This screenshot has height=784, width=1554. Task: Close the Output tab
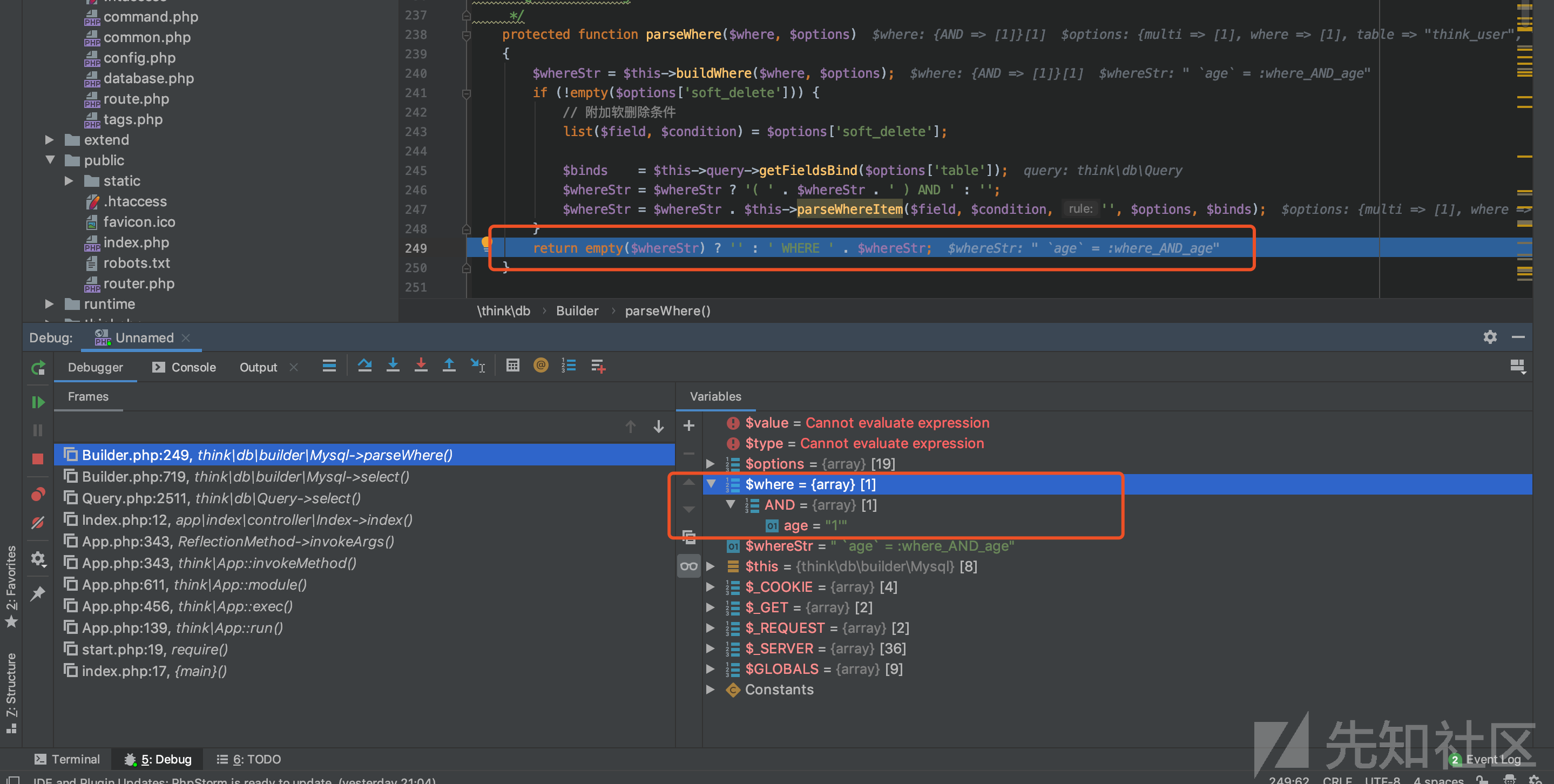pos(294,367)
